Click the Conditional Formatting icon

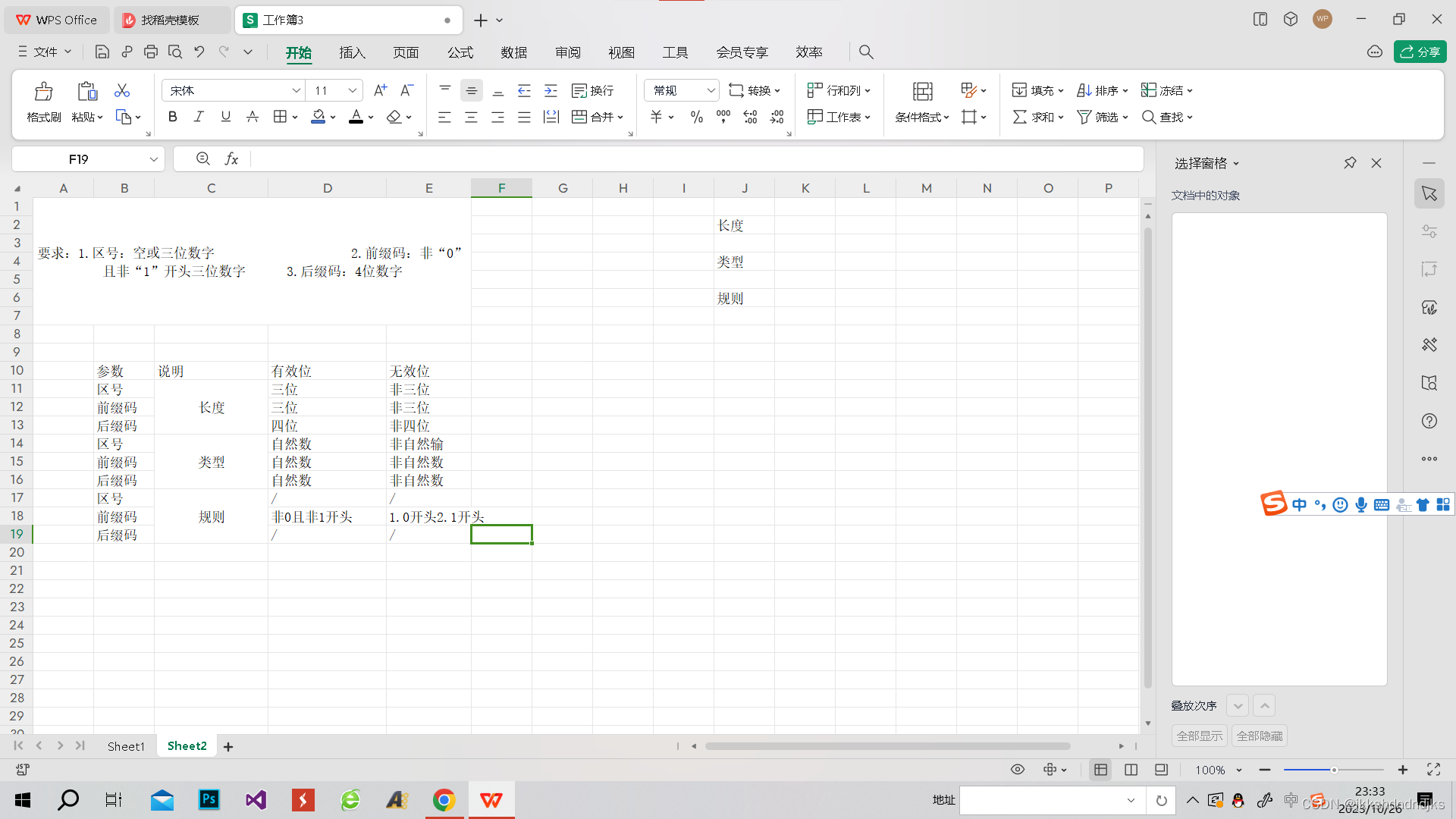(922, 93)
